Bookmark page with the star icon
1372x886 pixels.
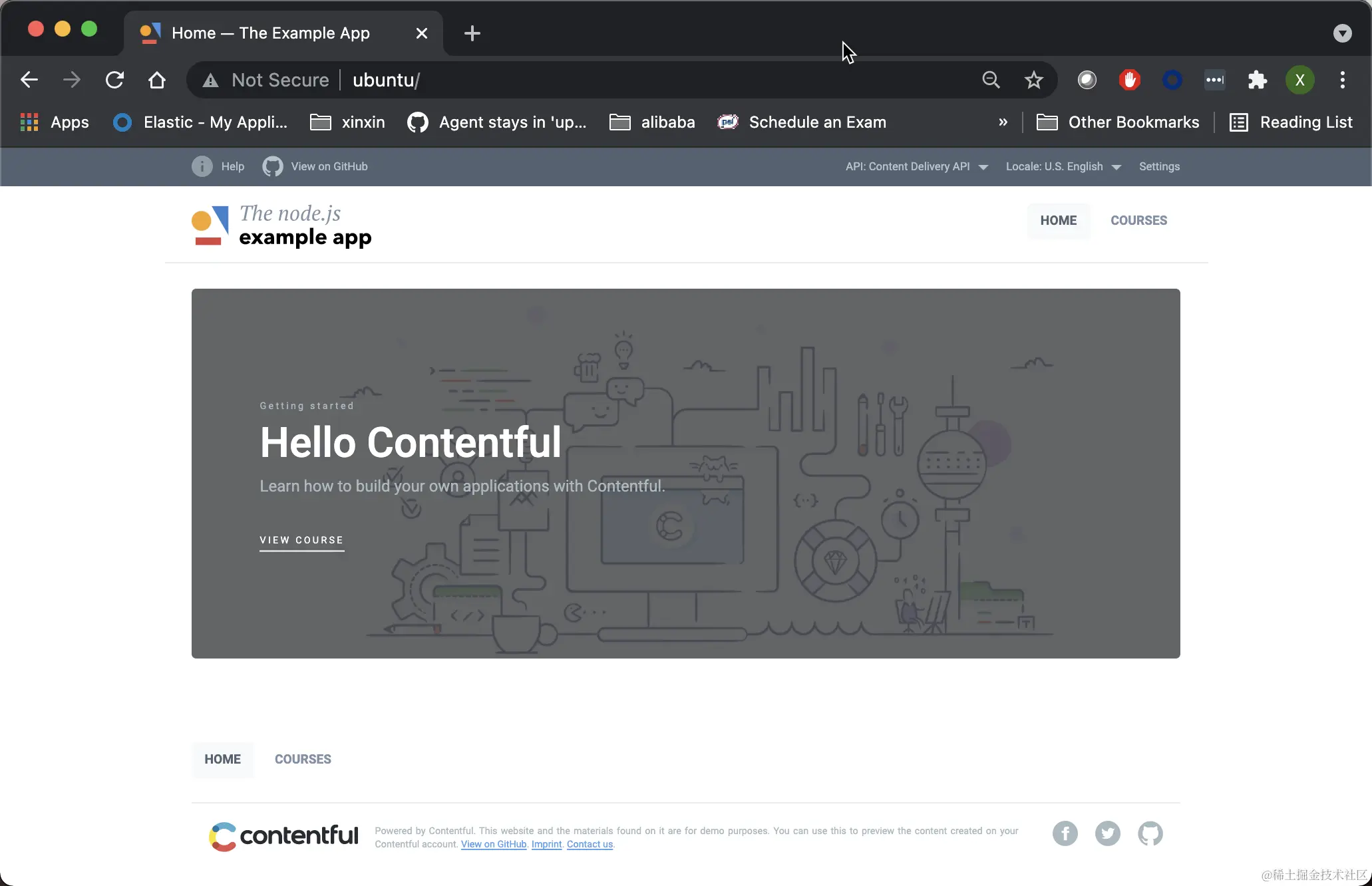(1033, 80)
